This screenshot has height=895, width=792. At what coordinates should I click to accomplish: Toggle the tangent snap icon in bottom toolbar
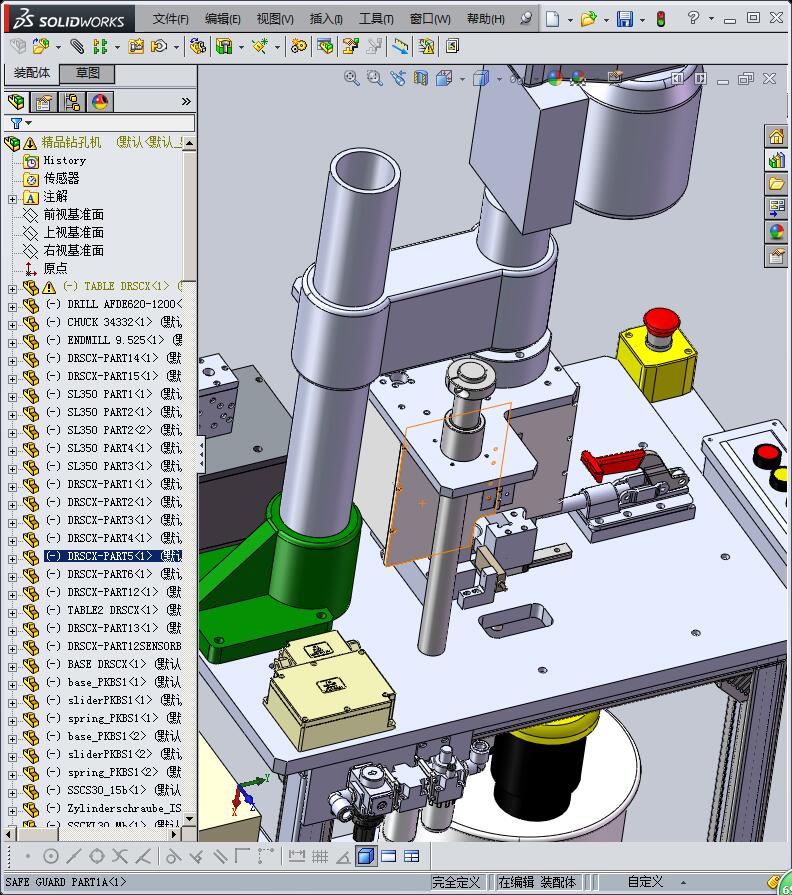click(173, 856)
